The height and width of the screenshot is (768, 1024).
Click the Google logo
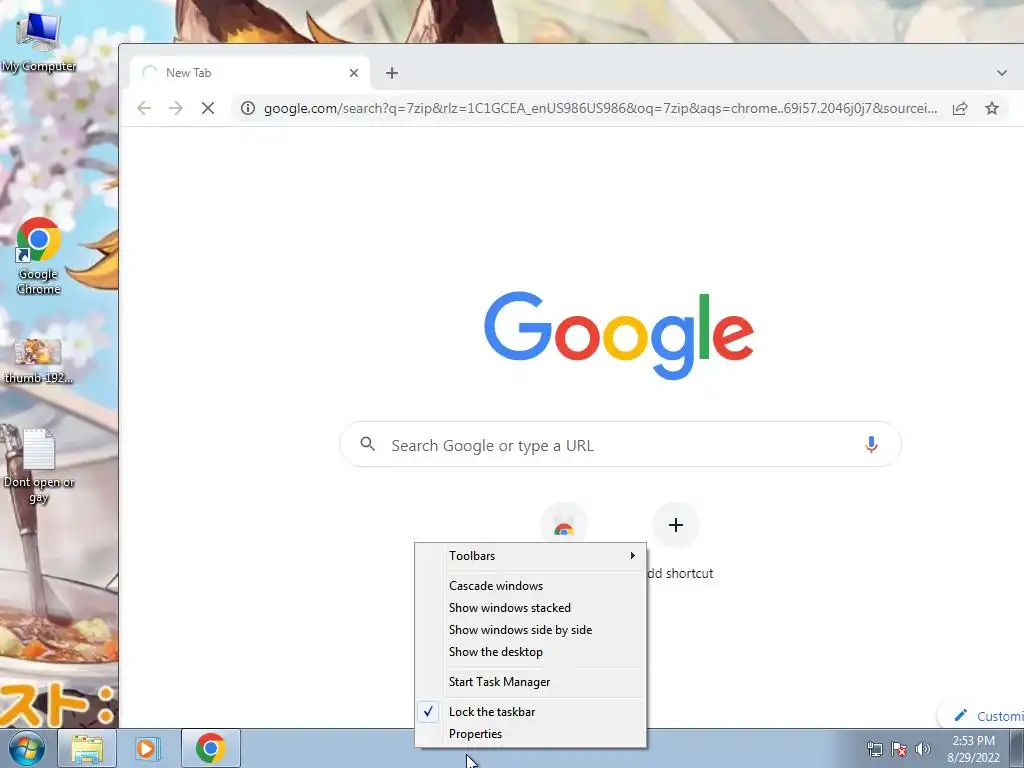point(619,335)
